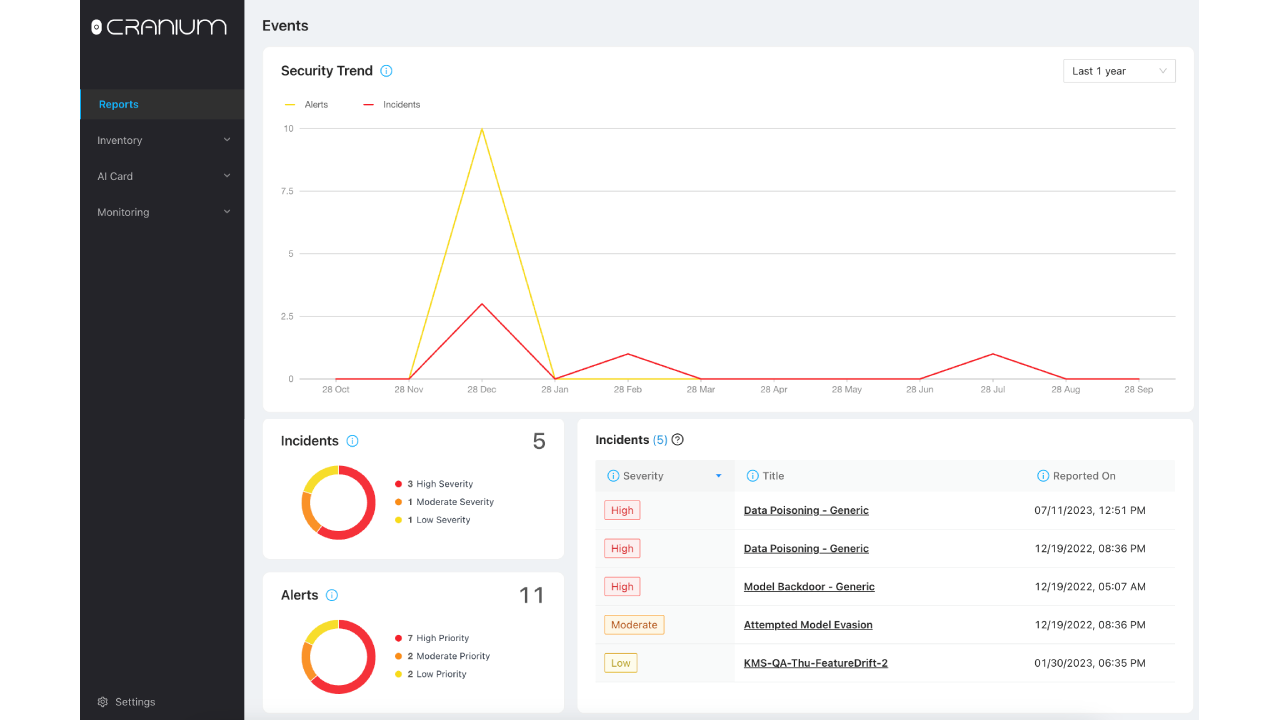Expand the Inventory sidebar menu

point(162,140)
